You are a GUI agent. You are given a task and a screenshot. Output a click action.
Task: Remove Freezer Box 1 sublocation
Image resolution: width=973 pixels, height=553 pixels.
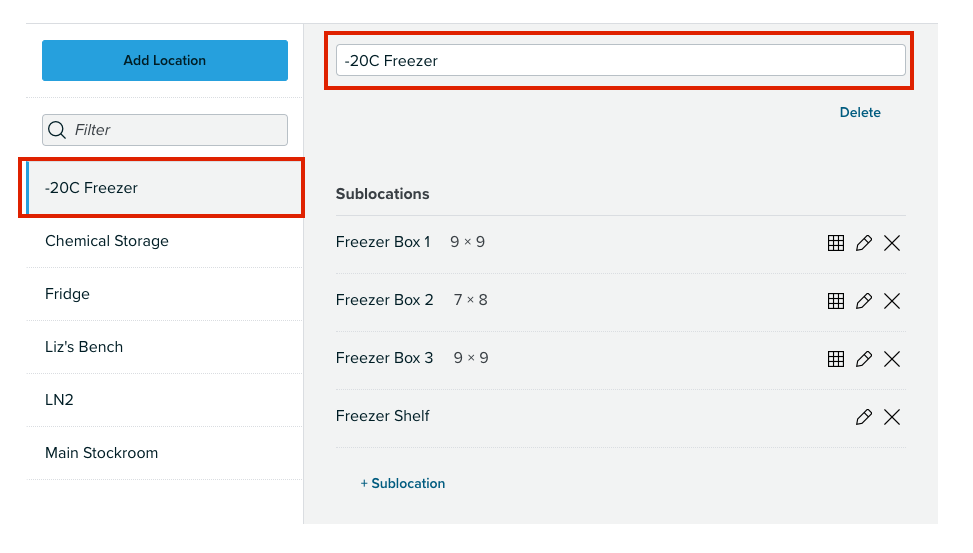coord(892,243)
